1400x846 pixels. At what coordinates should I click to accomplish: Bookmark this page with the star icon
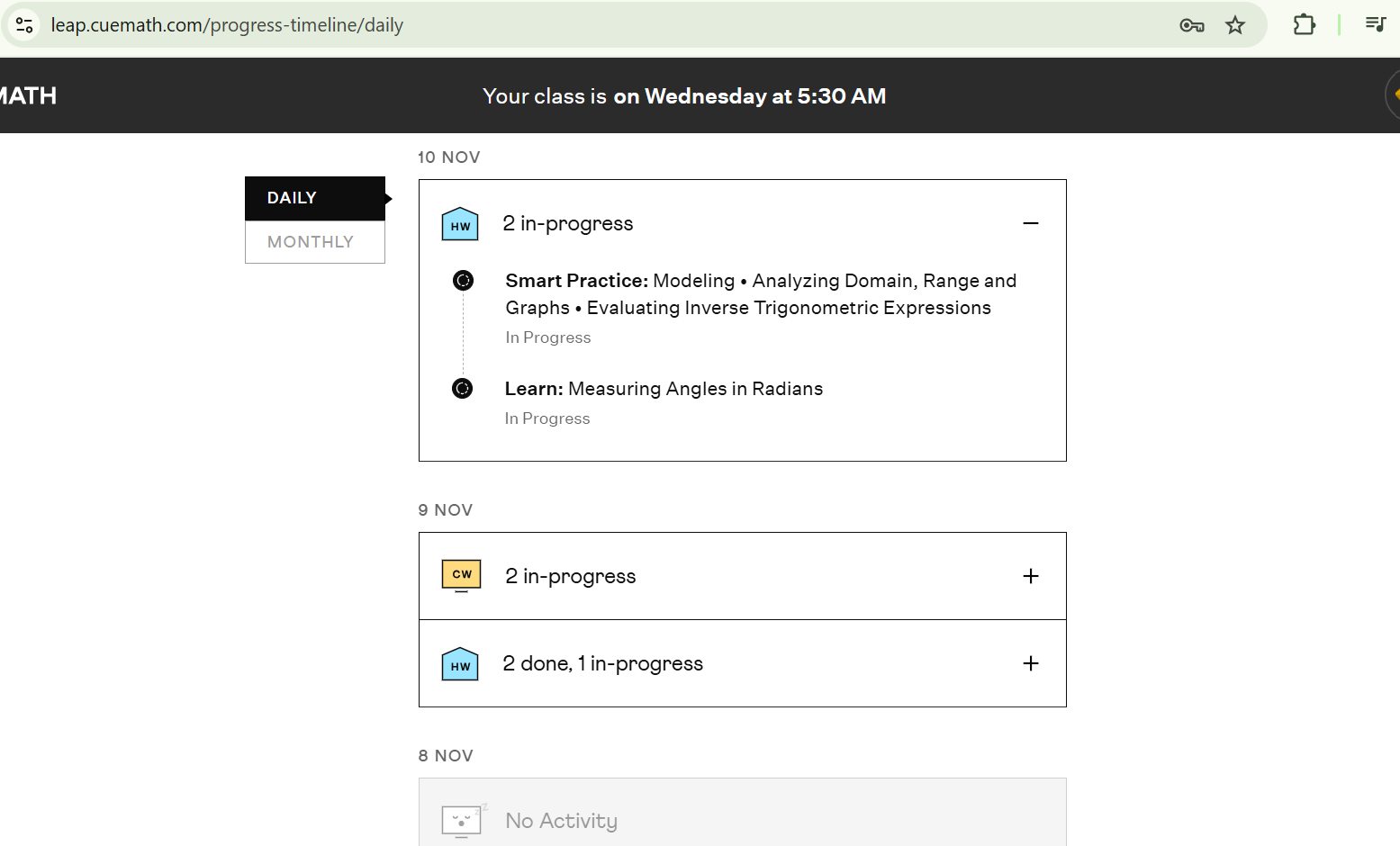pos(1235,25)
